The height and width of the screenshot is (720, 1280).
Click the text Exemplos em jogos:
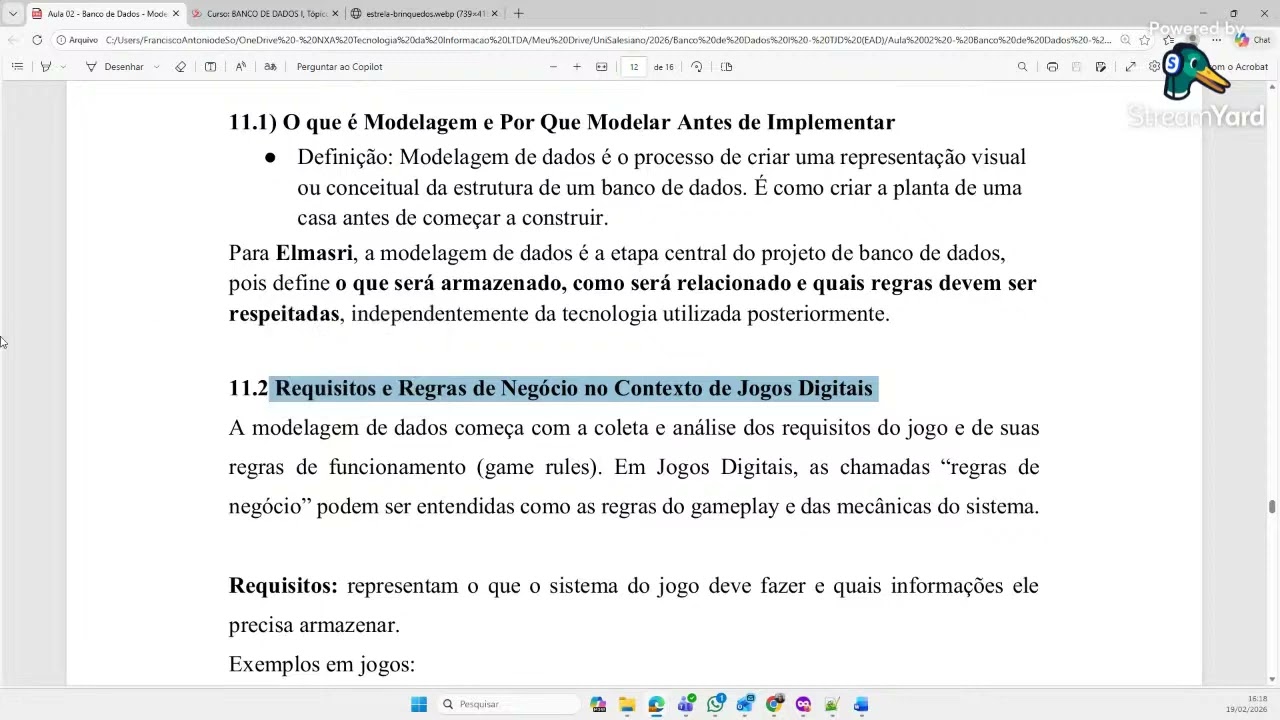coord(322,665)
